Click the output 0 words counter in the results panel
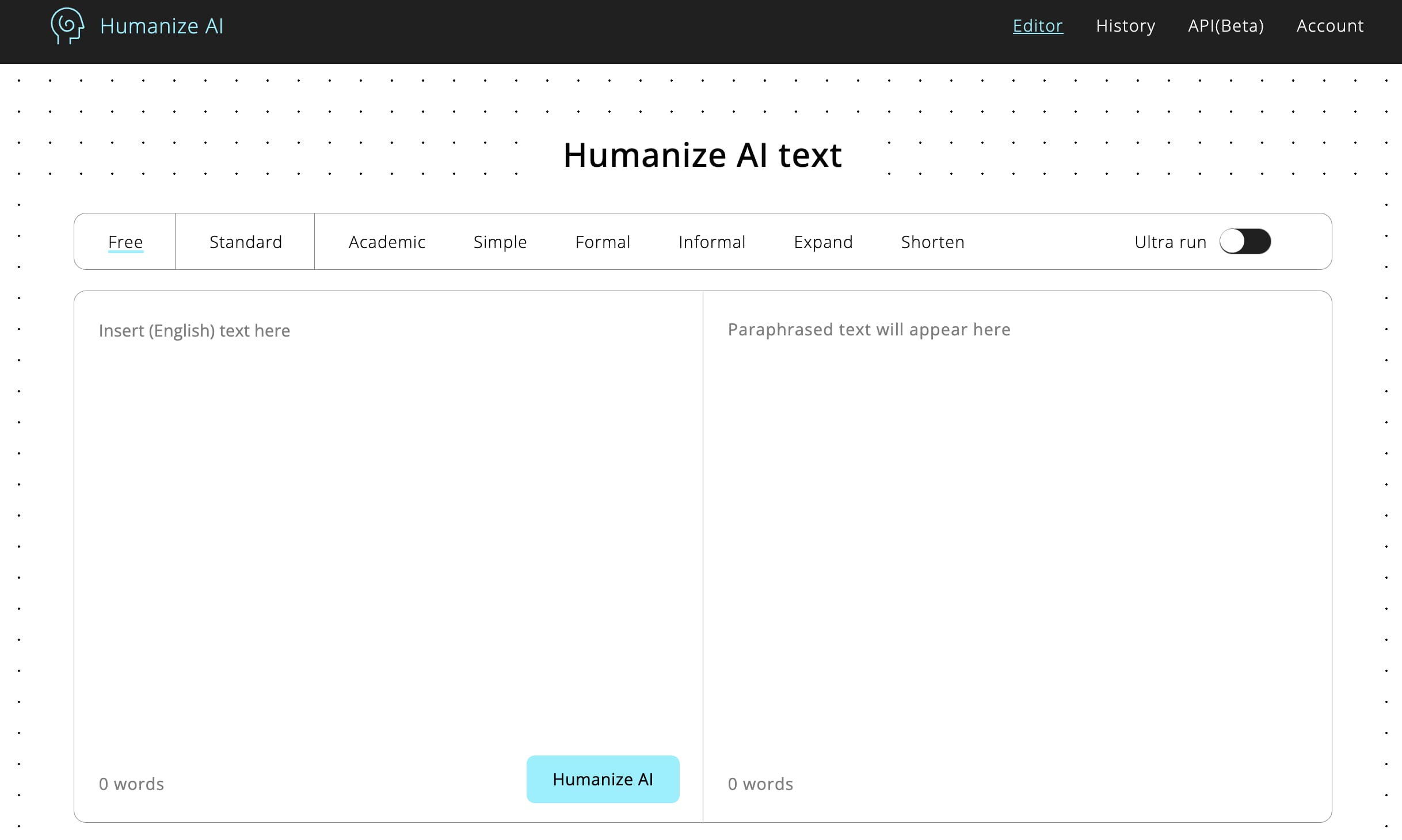 760,784
